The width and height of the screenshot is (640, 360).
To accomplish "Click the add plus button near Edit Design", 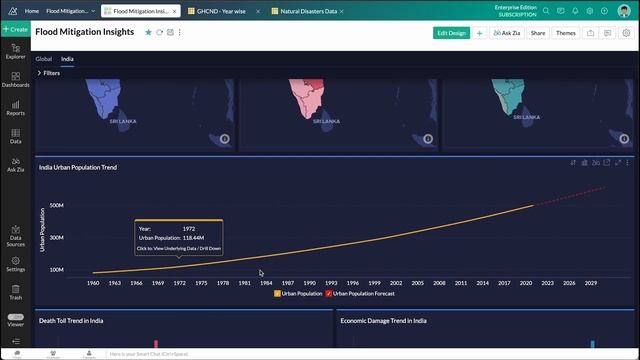I will coord(480,33).
